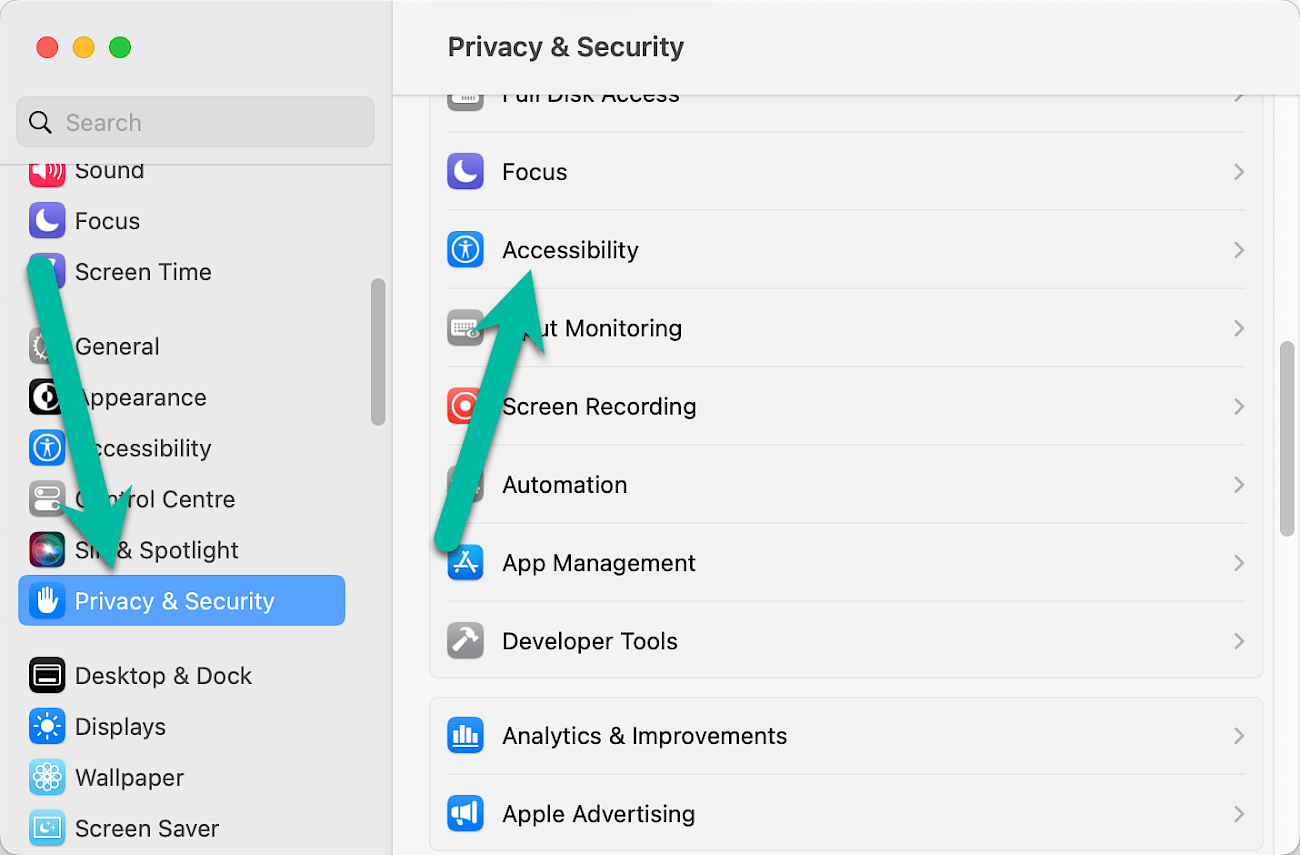Click the Focus moon icon in sidebar

tap(47, 221)
